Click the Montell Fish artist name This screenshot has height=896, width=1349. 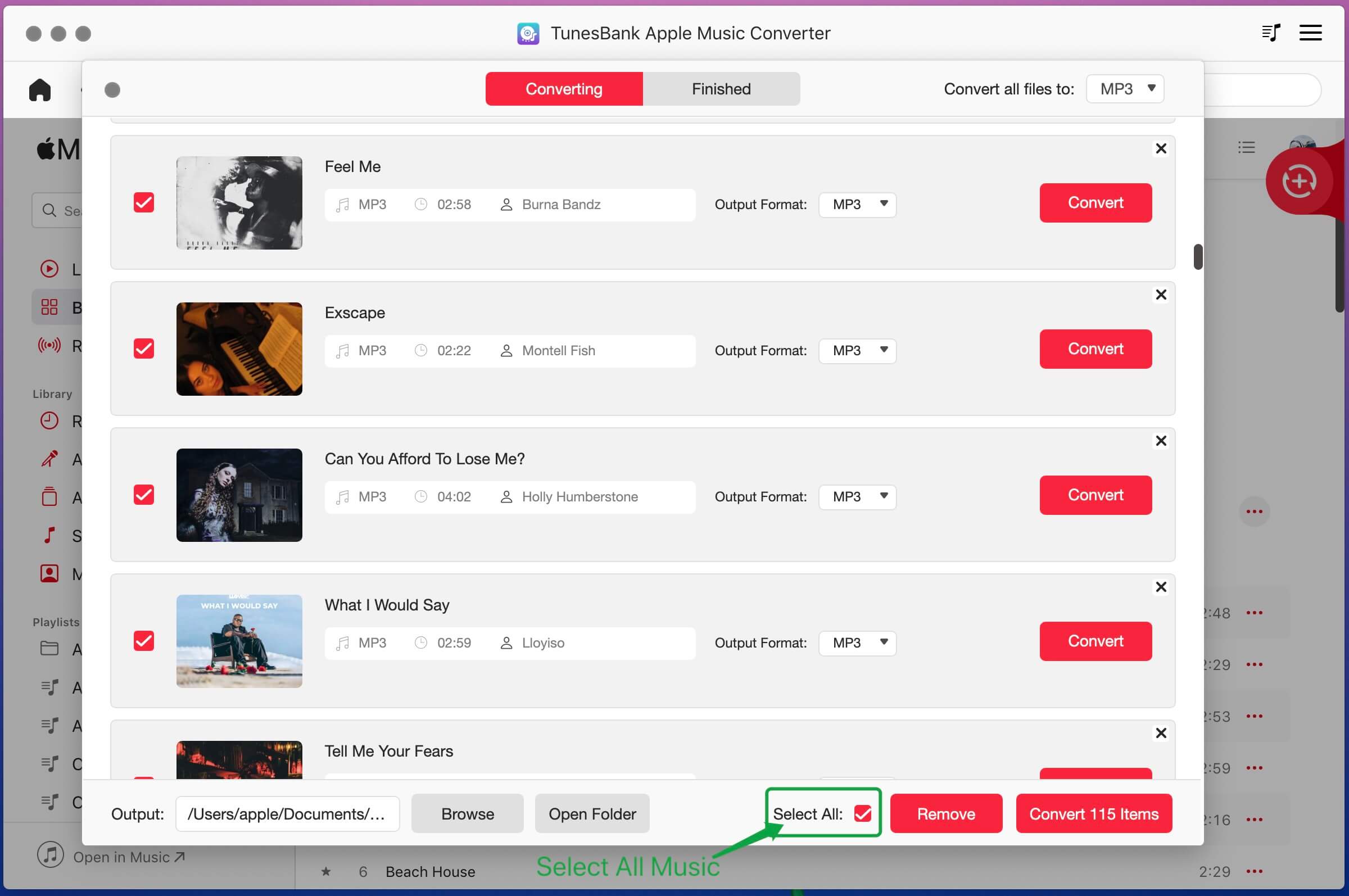558,351
